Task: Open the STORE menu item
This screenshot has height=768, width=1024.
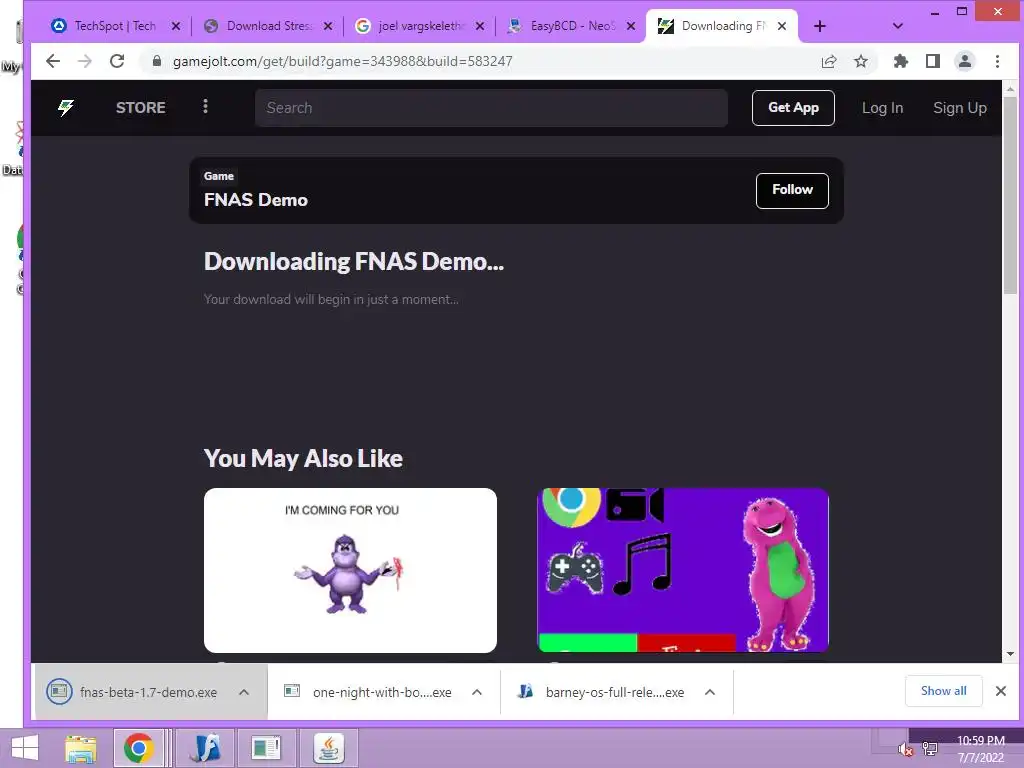Action: (140, 108)
